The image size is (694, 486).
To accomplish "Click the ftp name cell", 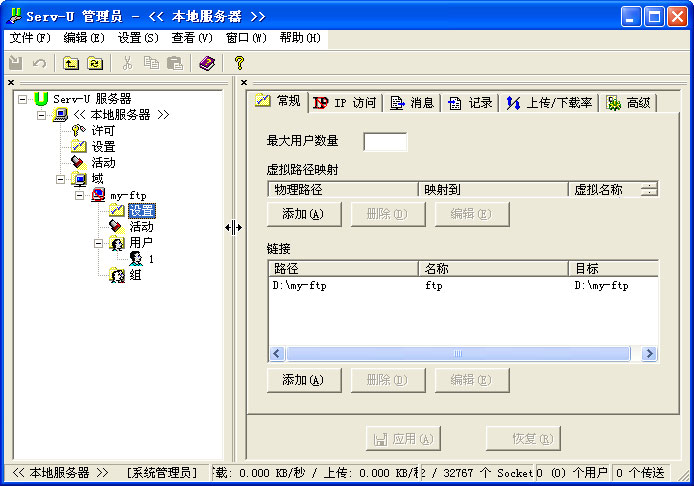I will (434, 285).
